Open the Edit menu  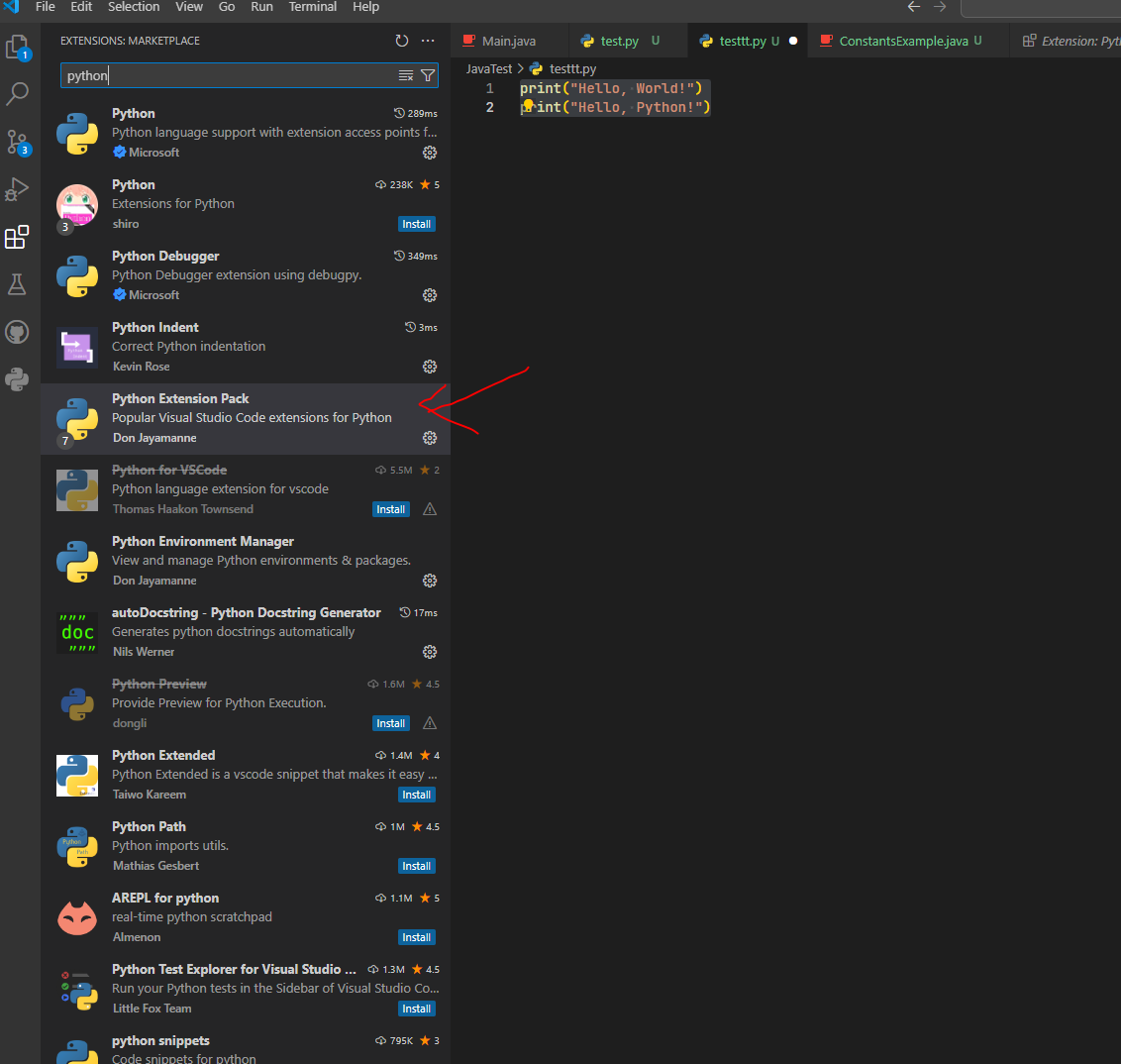pyautogui.click(x=81, y=6)
